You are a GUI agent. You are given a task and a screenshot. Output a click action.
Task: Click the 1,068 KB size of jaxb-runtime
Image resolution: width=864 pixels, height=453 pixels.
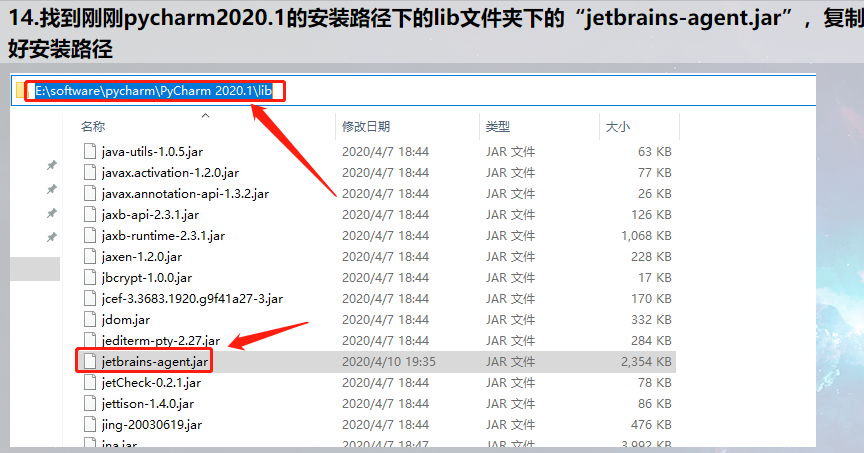pos(646,236)
